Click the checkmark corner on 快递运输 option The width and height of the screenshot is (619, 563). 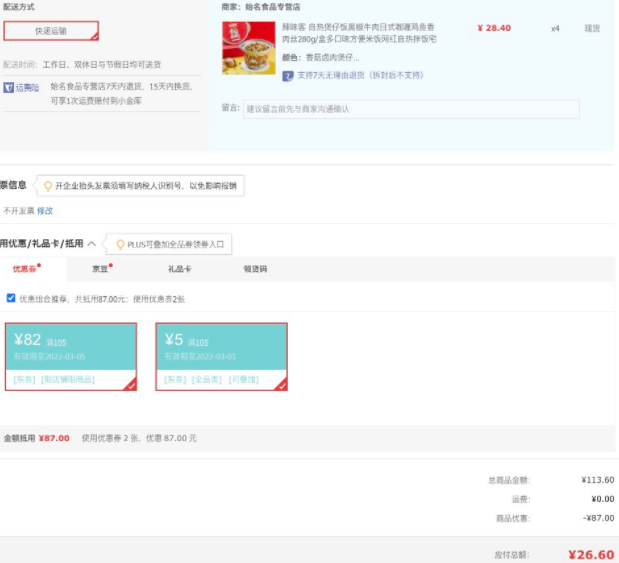pos(94,36)
